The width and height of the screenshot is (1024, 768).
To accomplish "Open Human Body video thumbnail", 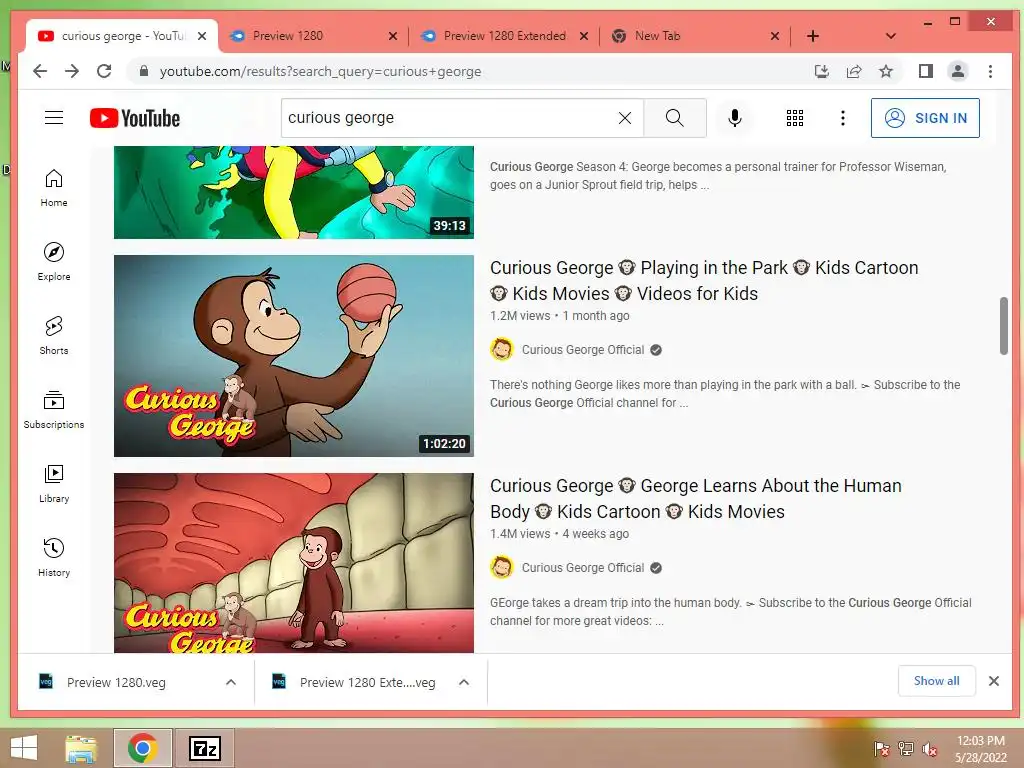I will tap(294, 563).
